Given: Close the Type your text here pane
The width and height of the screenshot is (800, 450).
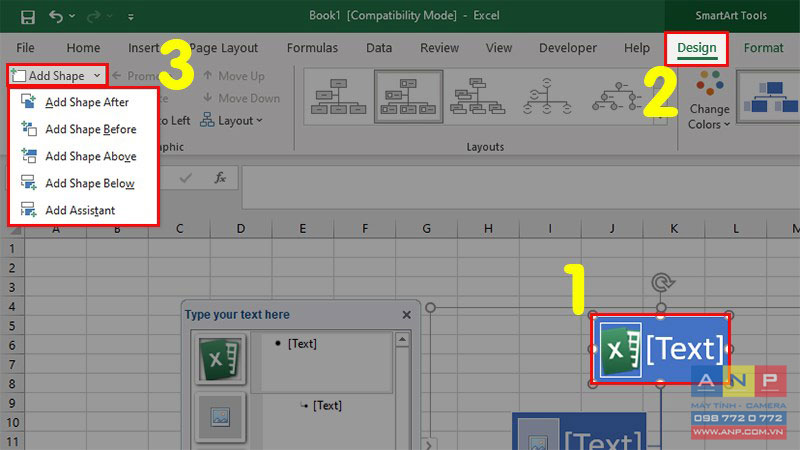Looking at the screenshot, I should [x=406, y=315].
